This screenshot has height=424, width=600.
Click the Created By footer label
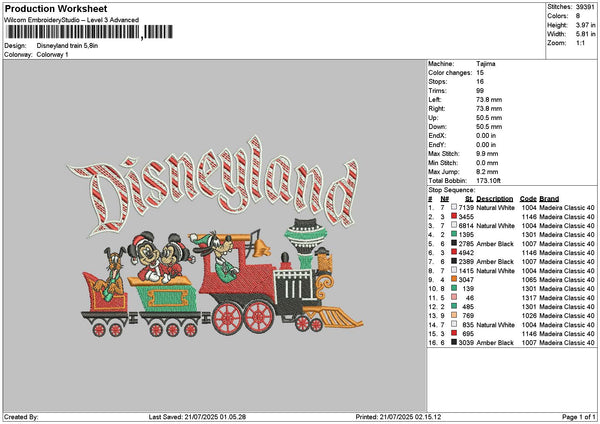(21, 417)
